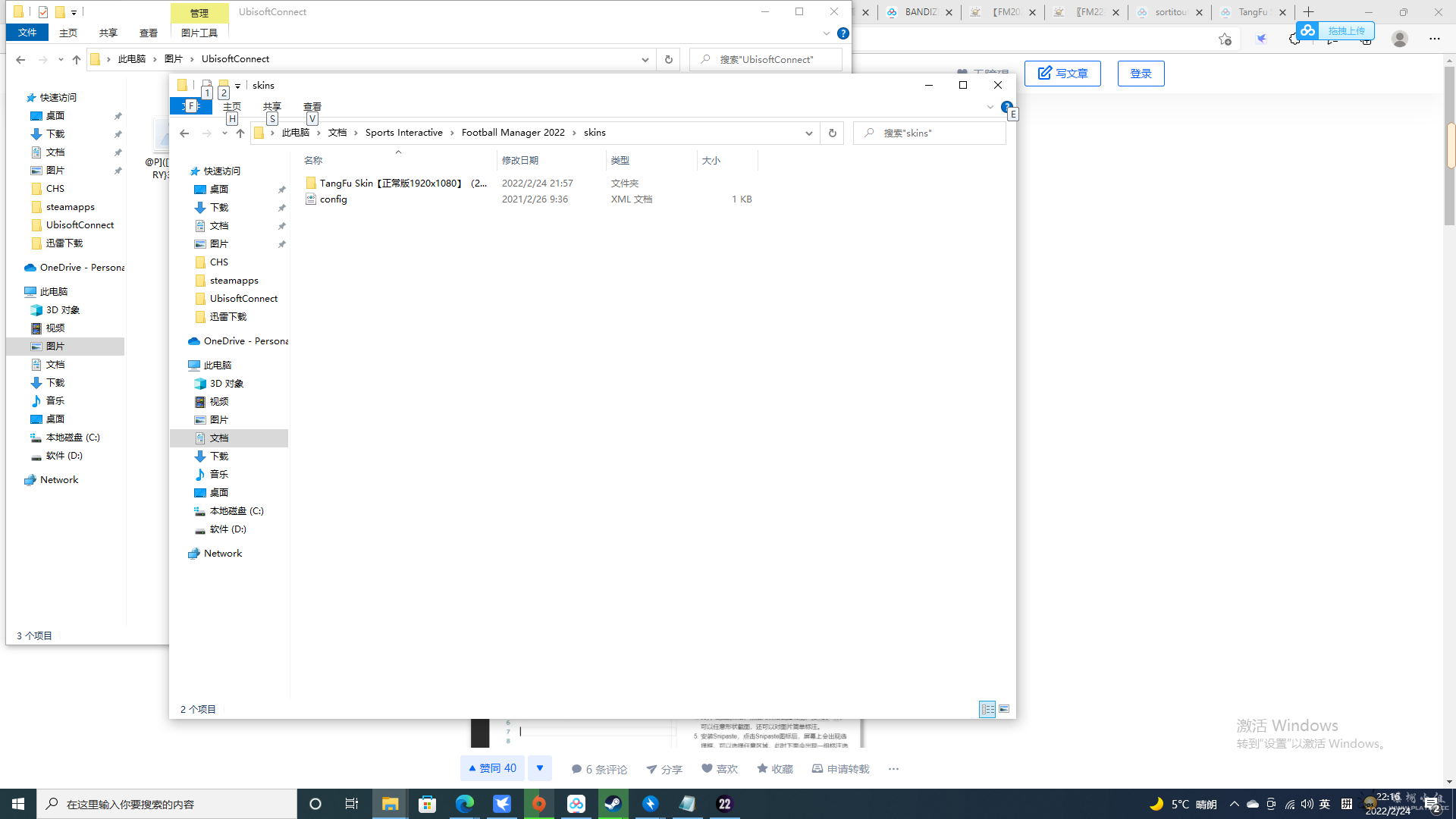Screen dimensions: 1456x819
Task: Open 查看 tab in UbisoftConnect window
Action: [149, 33]
